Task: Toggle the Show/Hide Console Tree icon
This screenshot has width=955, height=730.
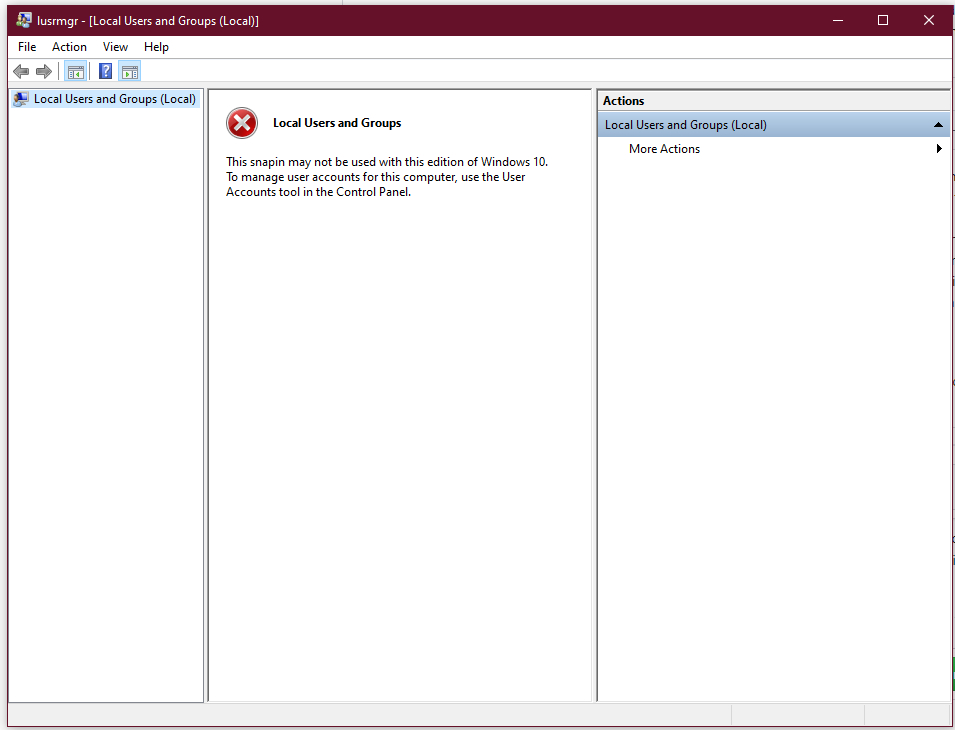Action: point(76,72)
